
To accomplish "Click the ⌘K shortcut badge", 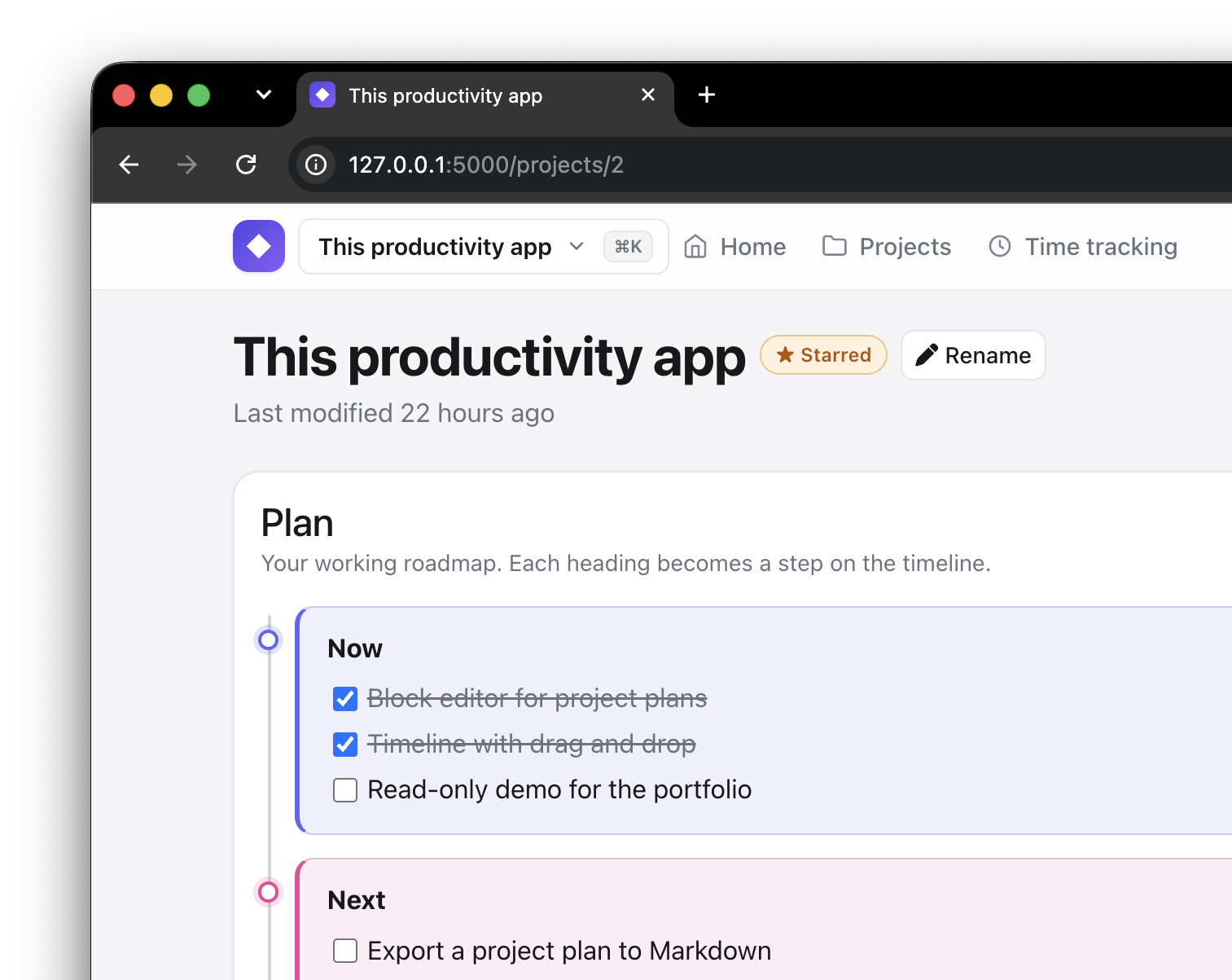I will 628,246.
